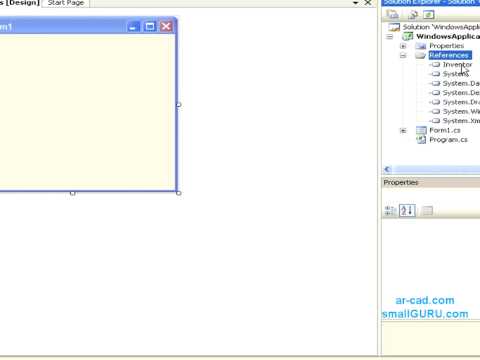This screenshot has height=360, width=480.
Task: Click the Properties button in Solution Explorer toolbar
Action: pos(392,15)
